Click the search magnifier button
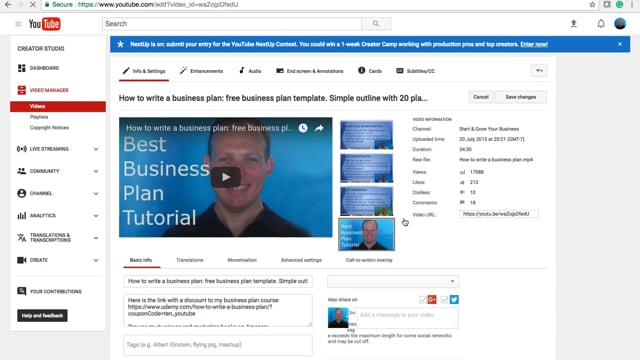 click(376, 24)
